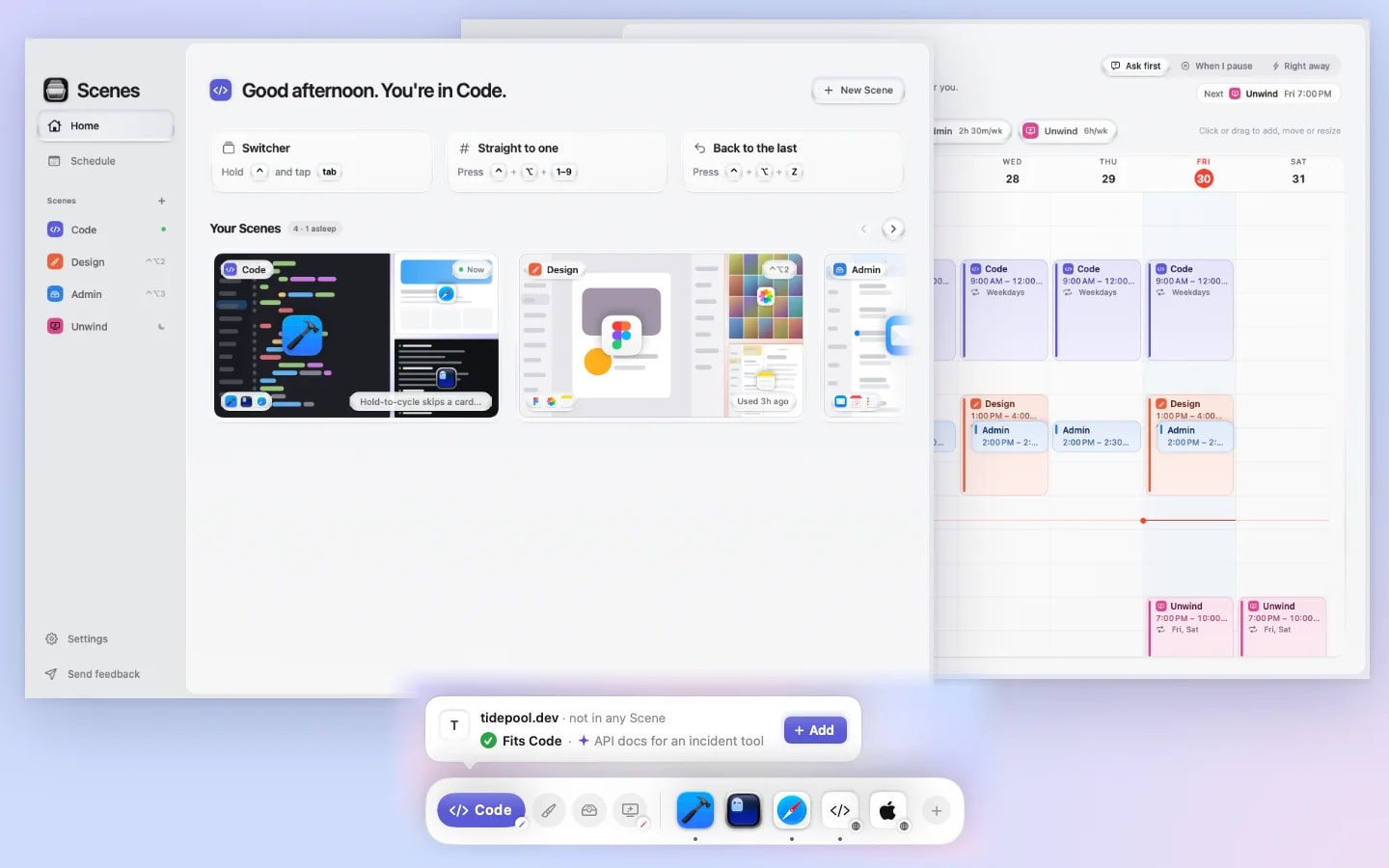Toggle the Unwind 6h/wk schedule chip

tap(1066, 131)
